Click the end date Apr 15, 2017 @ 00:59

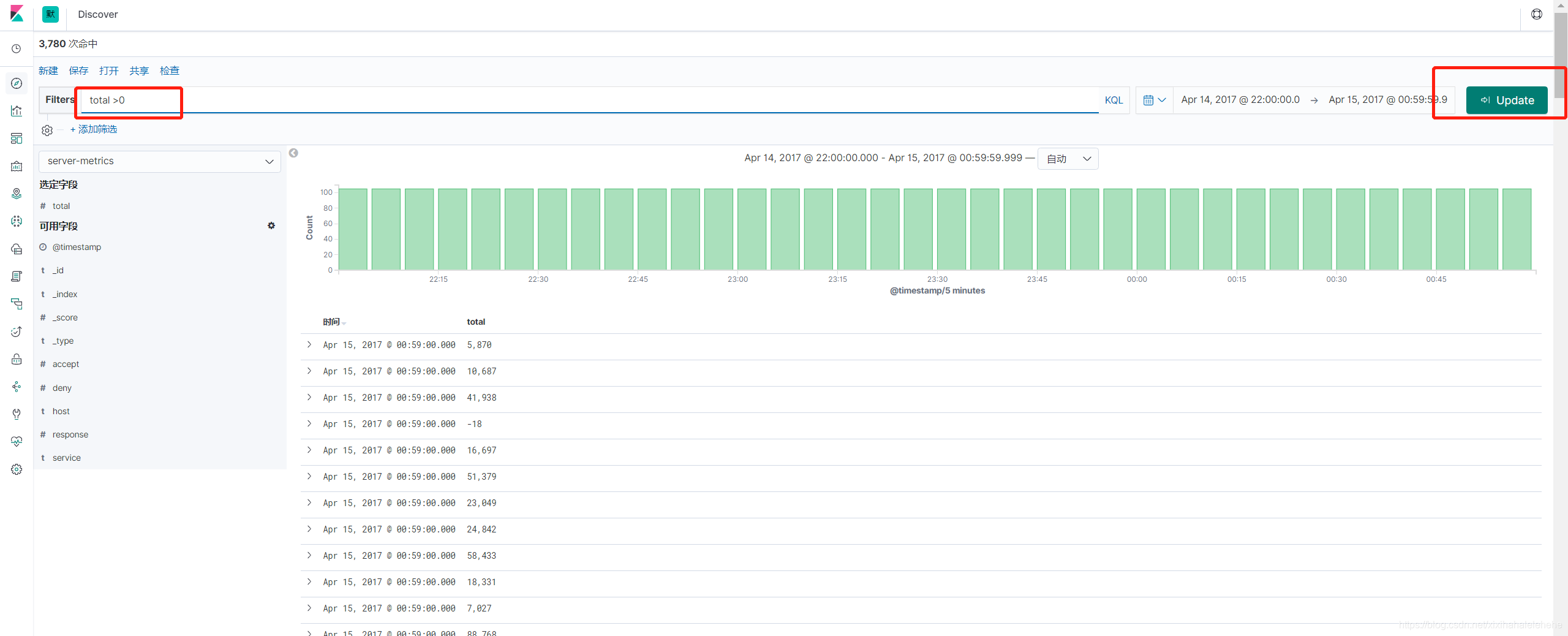click(x=1388, y=100)
